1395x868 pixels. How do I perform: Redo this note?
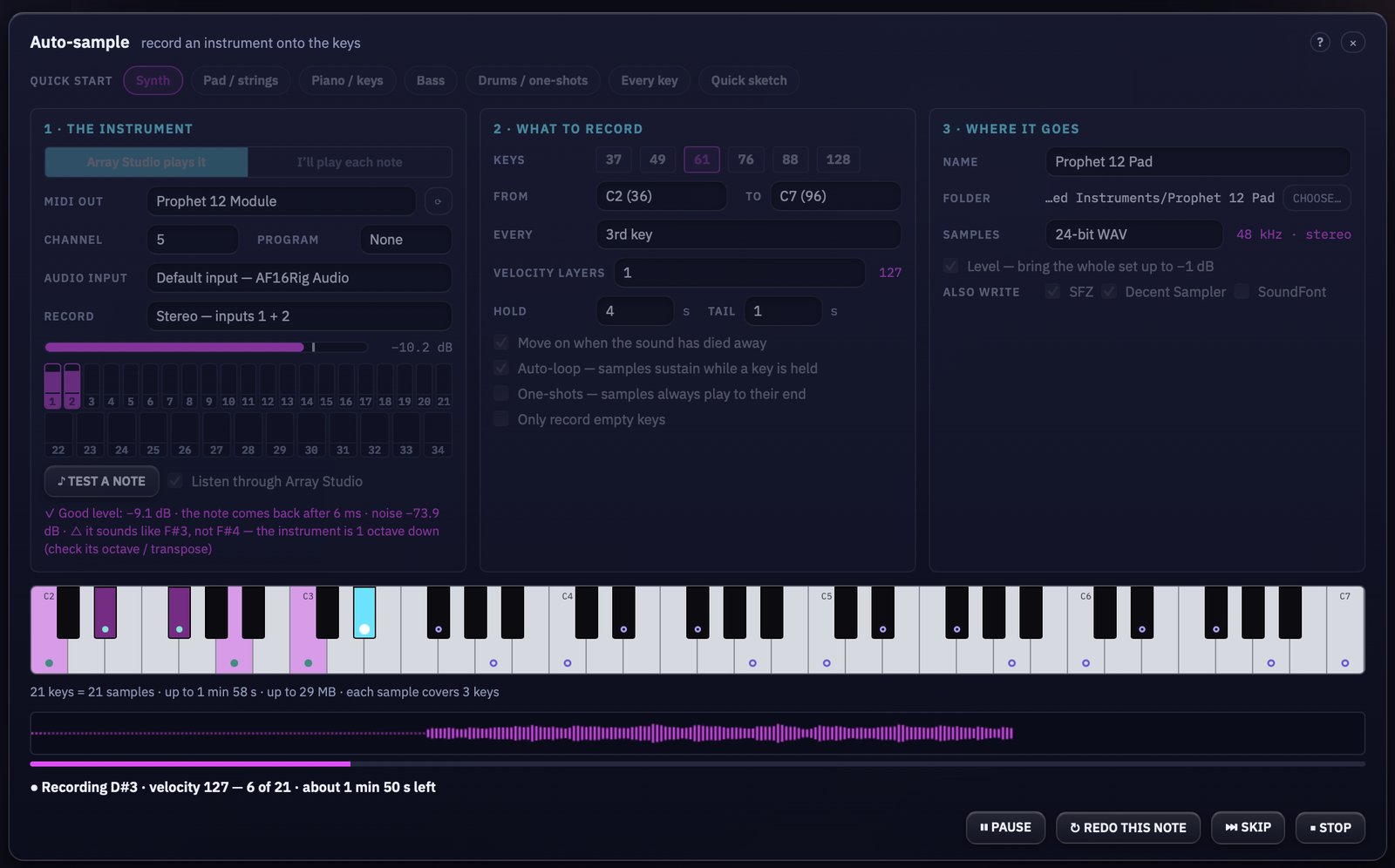(1127, 827)
